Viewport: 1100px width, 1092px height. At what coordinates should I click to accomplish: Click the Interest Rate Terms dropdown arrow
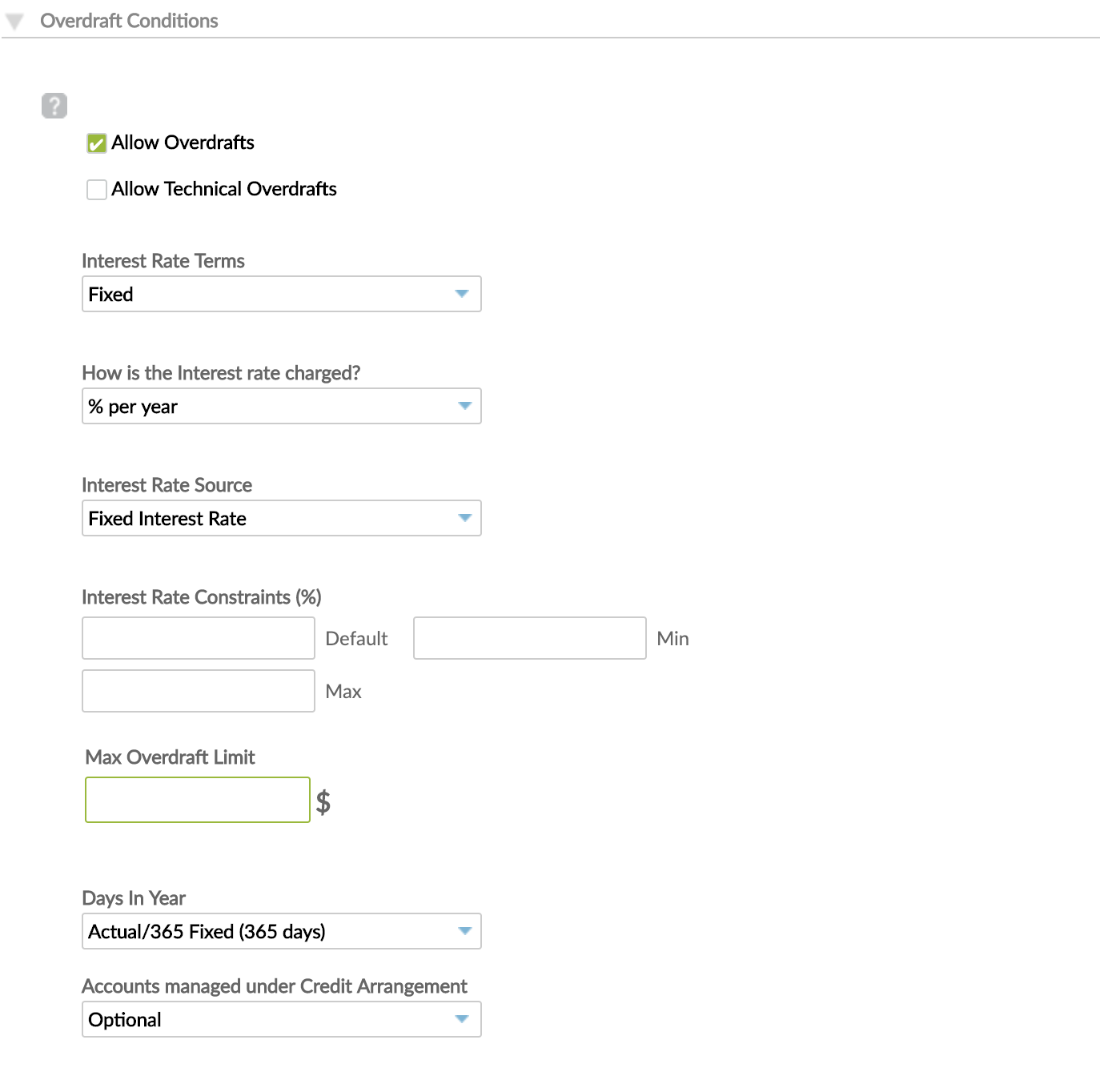point(464,294)
